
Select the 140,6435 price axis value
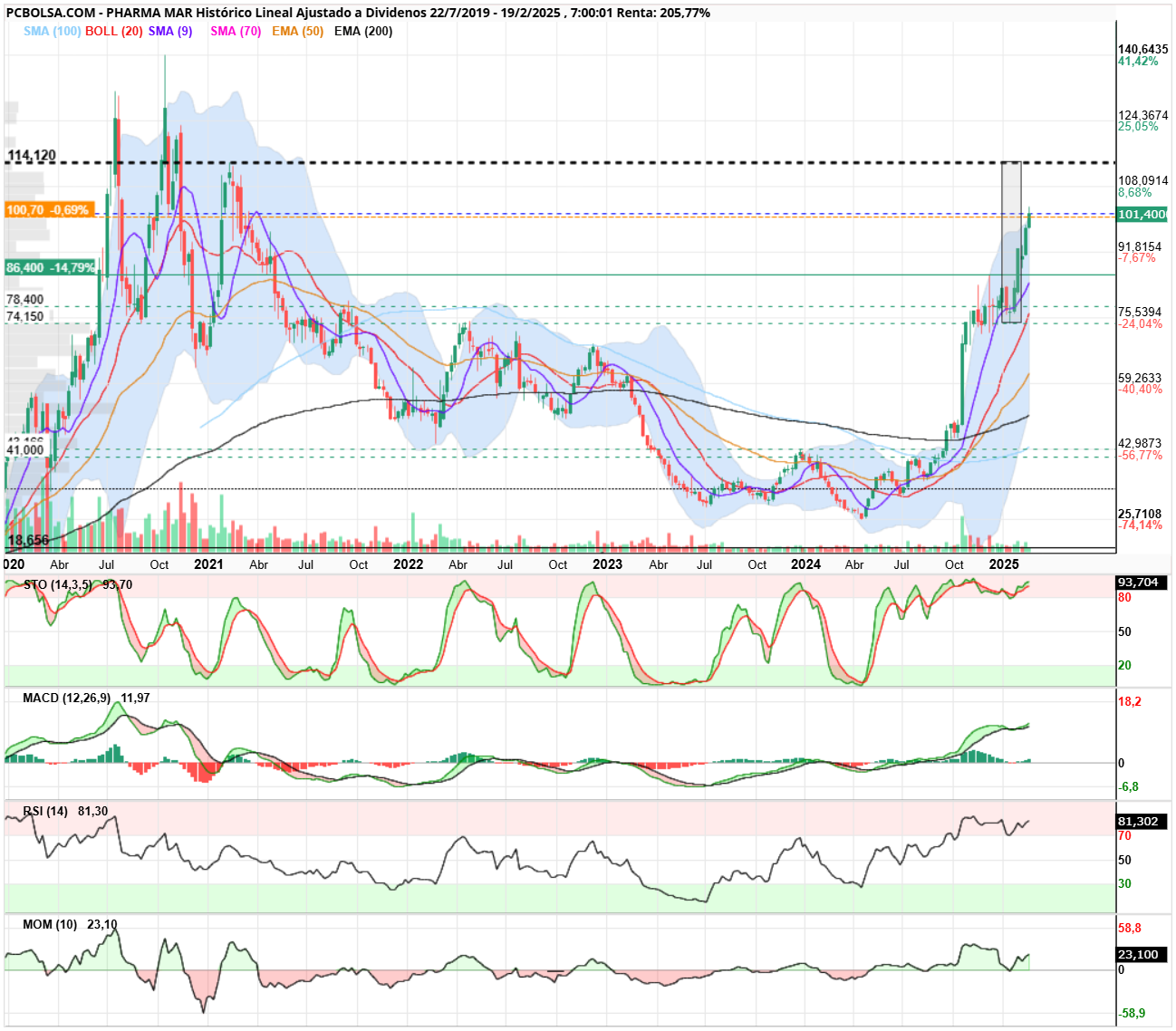click(1143, 50)
